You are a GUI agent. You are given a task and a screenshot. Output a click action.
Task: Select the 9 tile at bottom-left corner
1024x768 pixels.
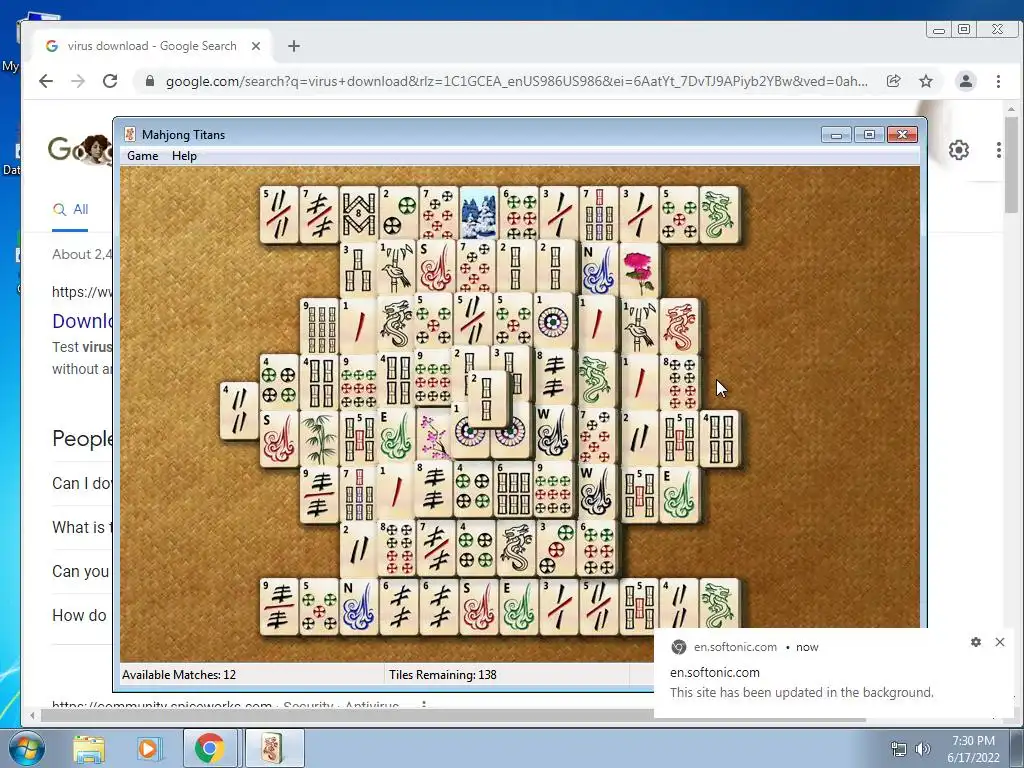[279, 606]
